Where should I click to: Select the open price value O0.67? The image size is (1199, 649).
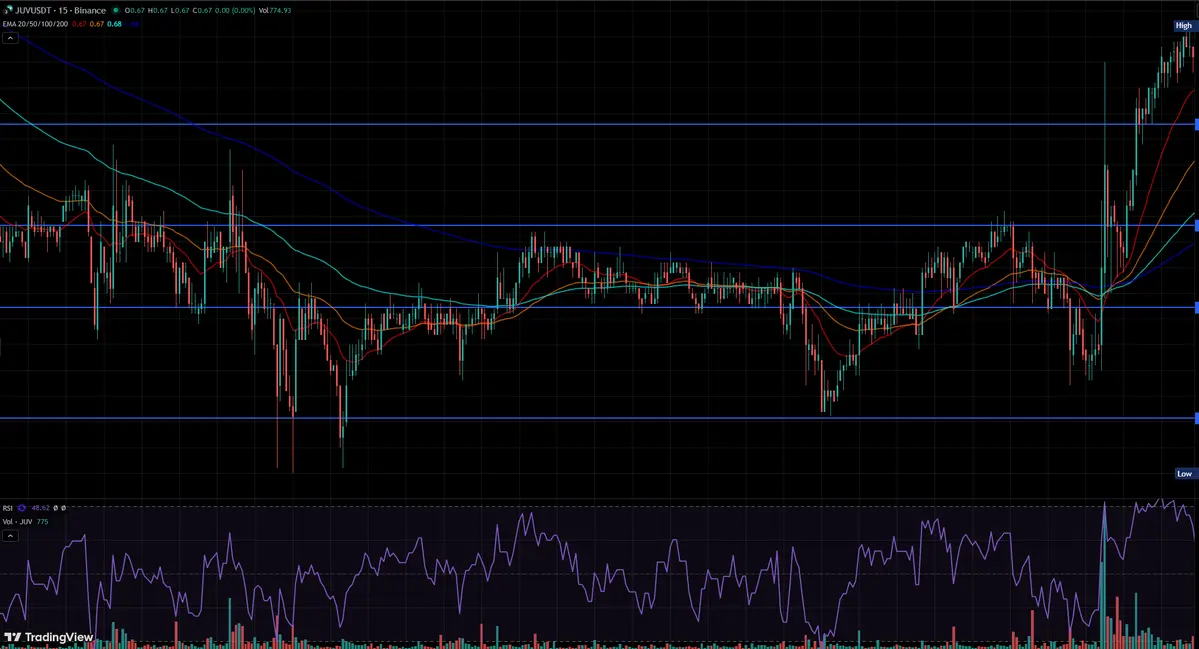coord(135,11)
